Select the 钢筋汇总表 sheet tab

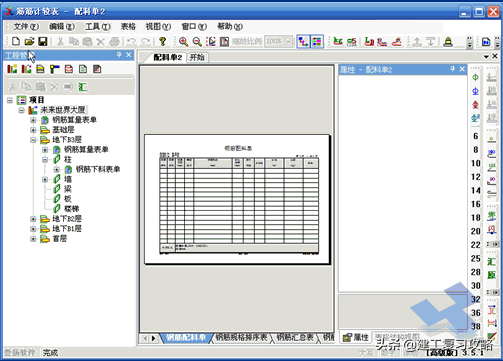coord(295,337)
